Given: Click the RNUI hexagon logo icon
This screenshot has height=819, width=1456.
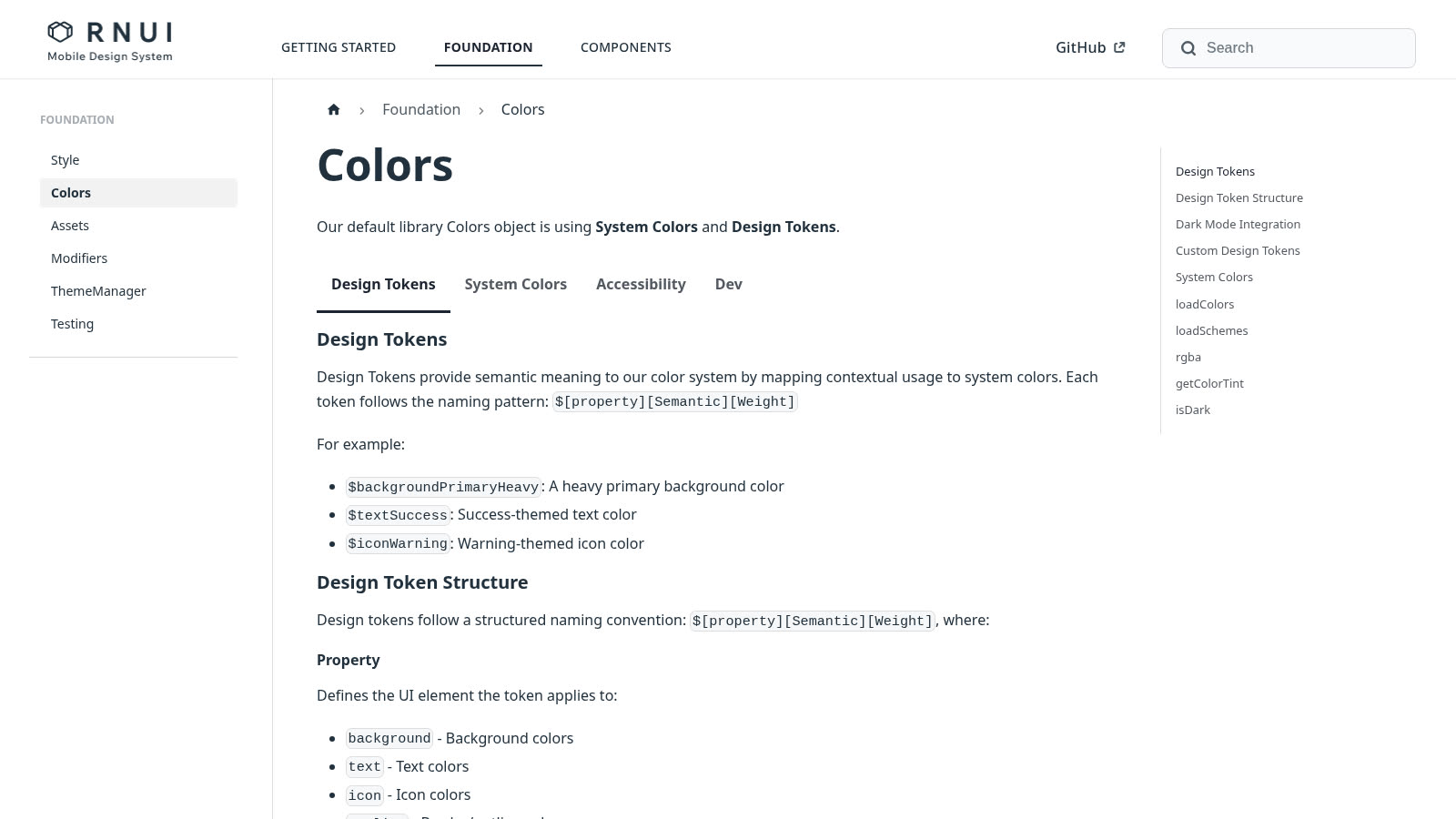Looking at the screenshot, I should (60, 32).
